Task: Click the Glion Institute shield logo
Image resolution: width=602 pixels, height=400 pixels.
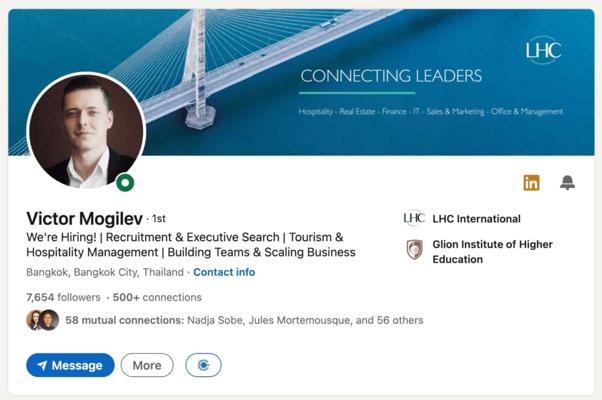Action: pyautogui.click(x=414, y=250)
